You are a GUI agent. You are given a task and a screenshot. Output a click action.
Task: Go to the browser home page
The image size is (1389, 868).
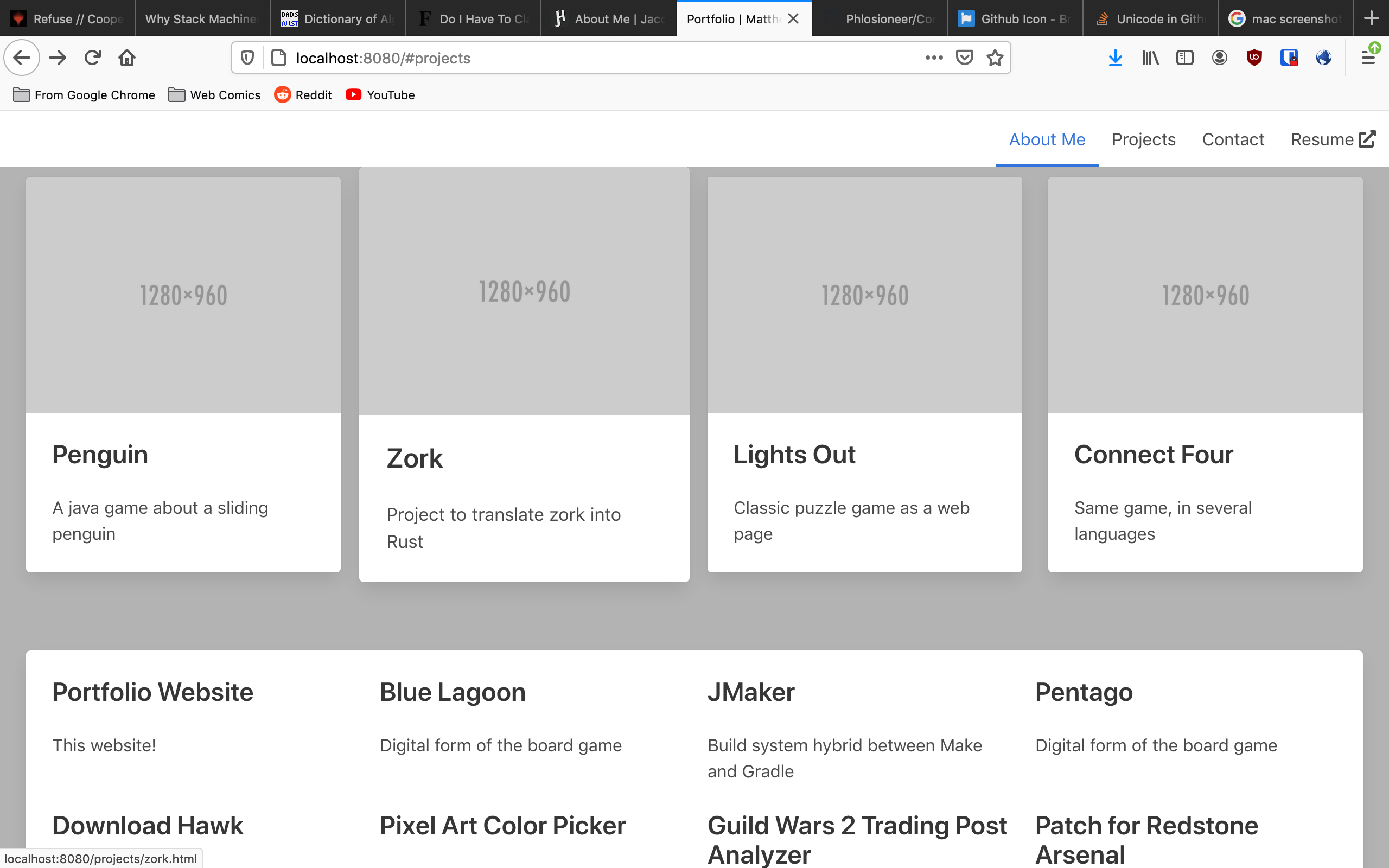pos(127,58)
